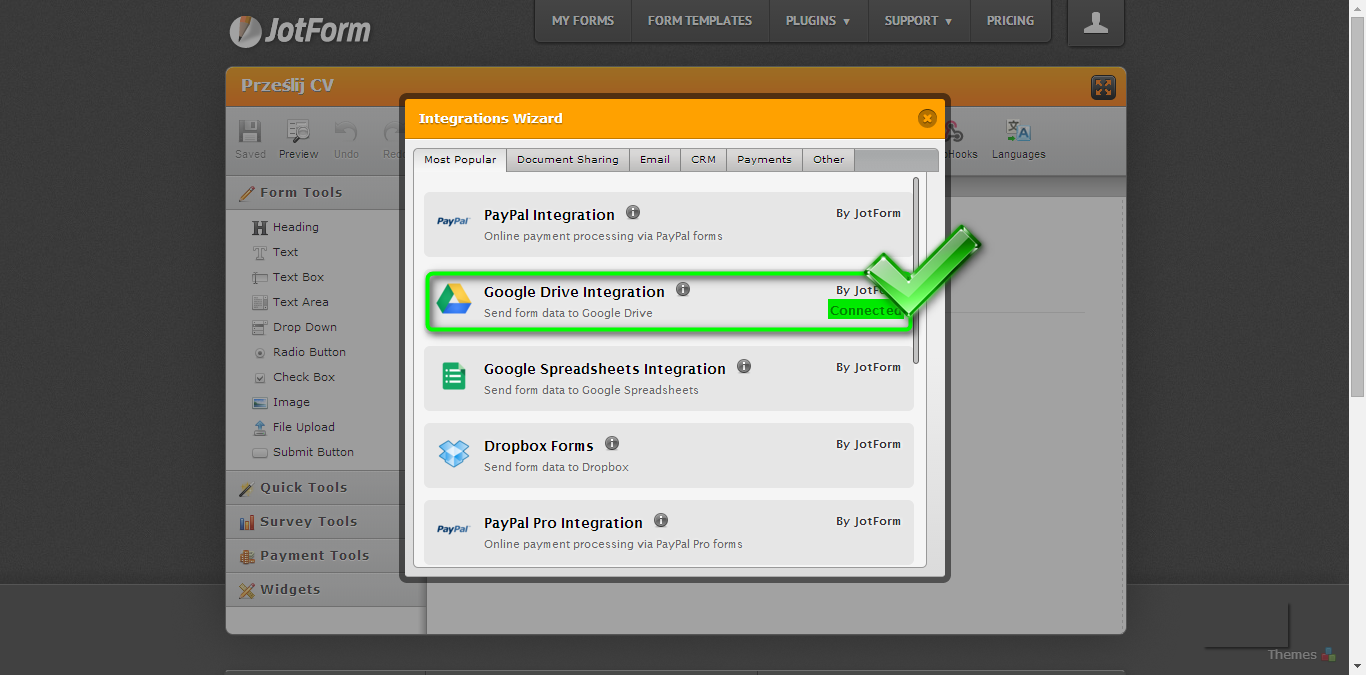This screenshot has height=675, width=1366.
Task: Show info for Google Spreadsheets Integration
Action: 744,366
